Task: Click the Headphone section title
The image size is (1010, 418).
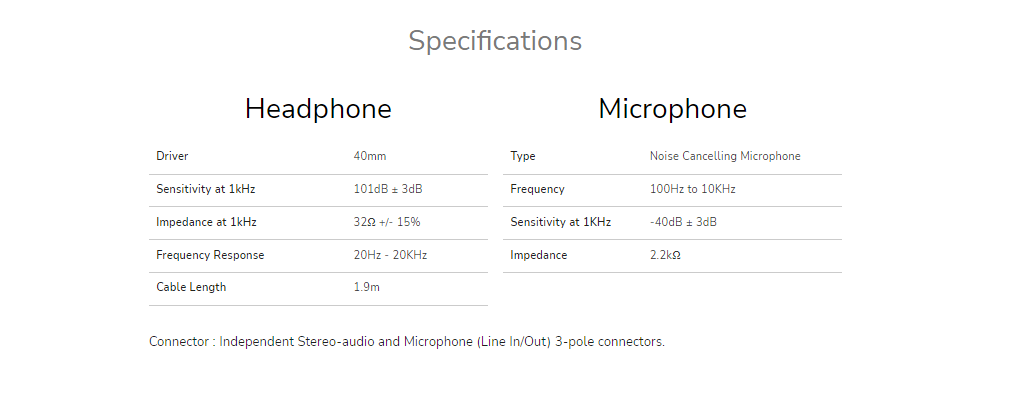Action: 318,109
